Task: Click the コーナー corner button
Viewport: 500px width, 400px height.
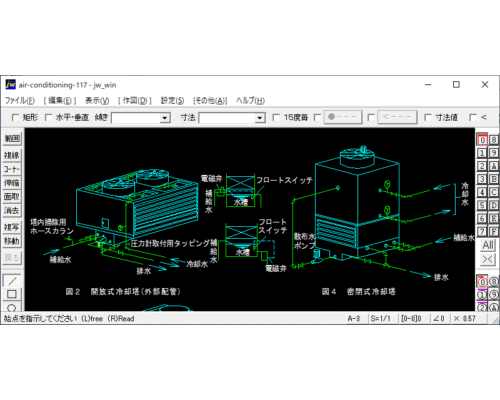Action: 12,169
